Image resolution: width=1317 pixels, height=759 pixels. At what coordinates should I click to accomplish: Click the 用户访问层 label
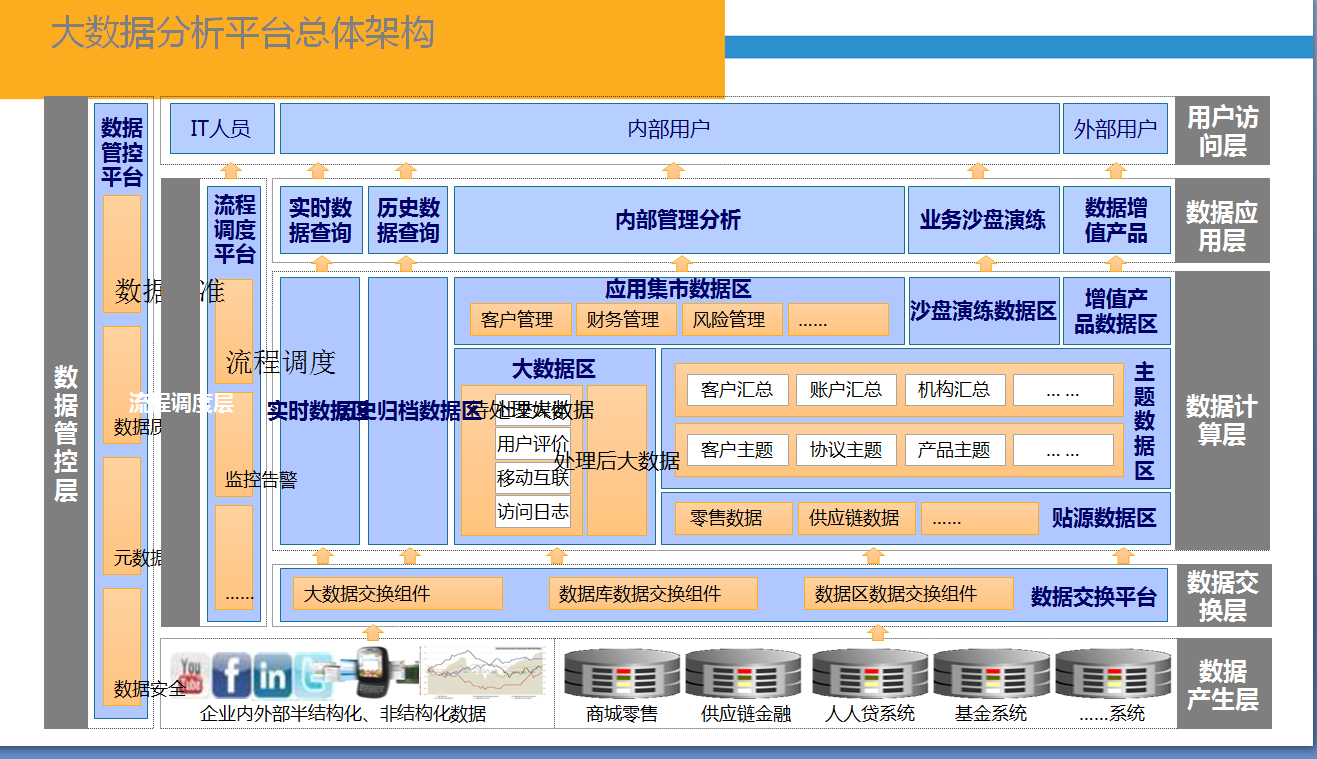point(1223,131)
